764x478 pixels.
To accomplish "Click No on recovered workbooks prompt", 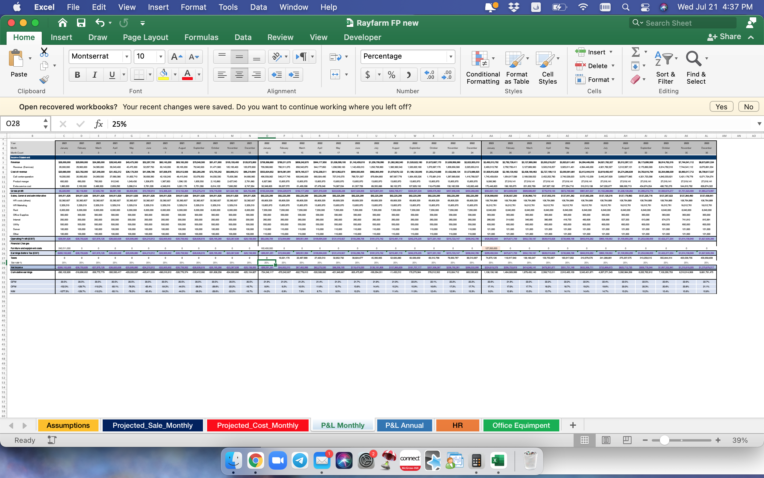I will [x=748, y=107].
